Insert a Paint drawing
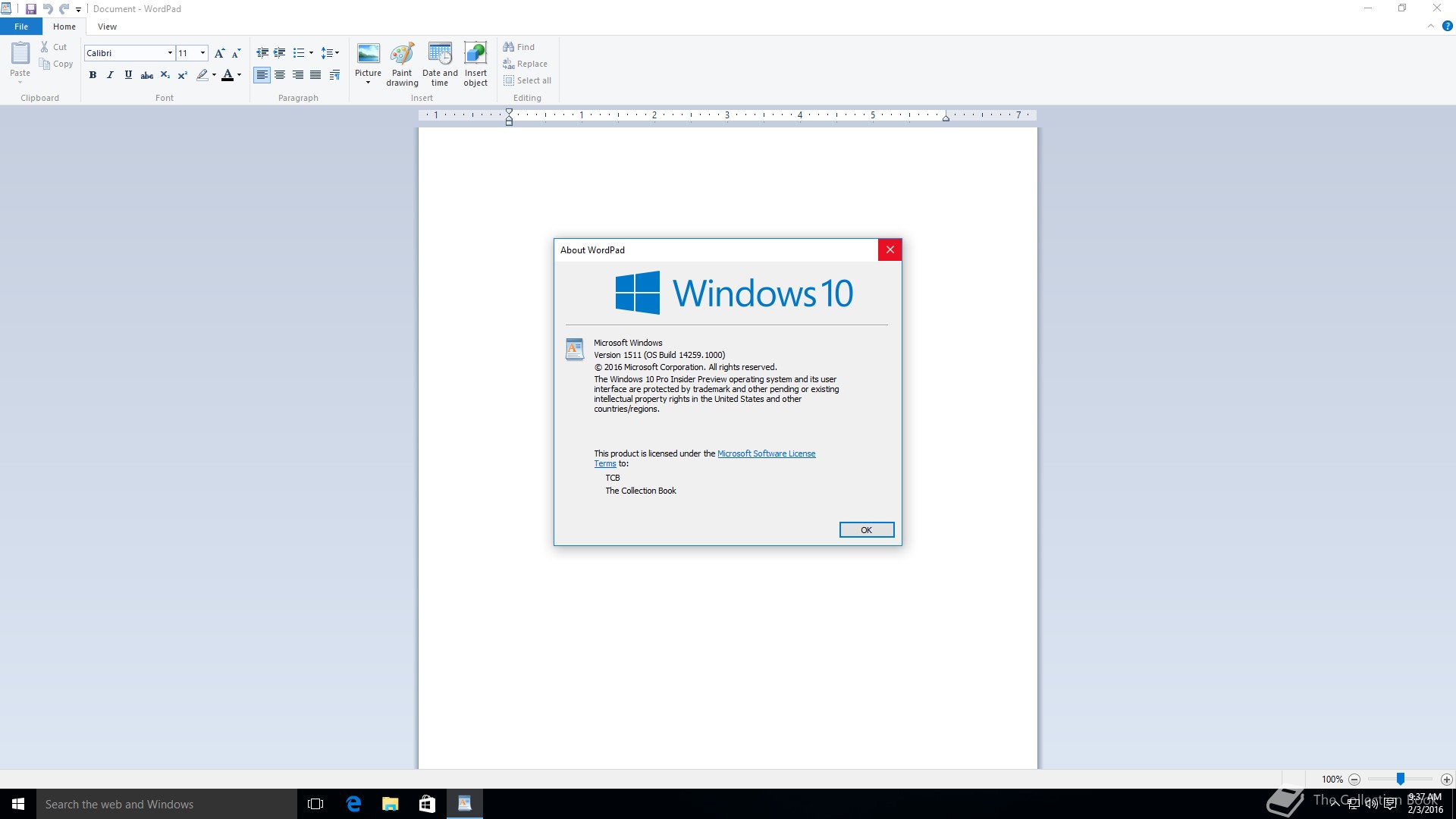The image size is (1456, 819). tap(402, 64)
